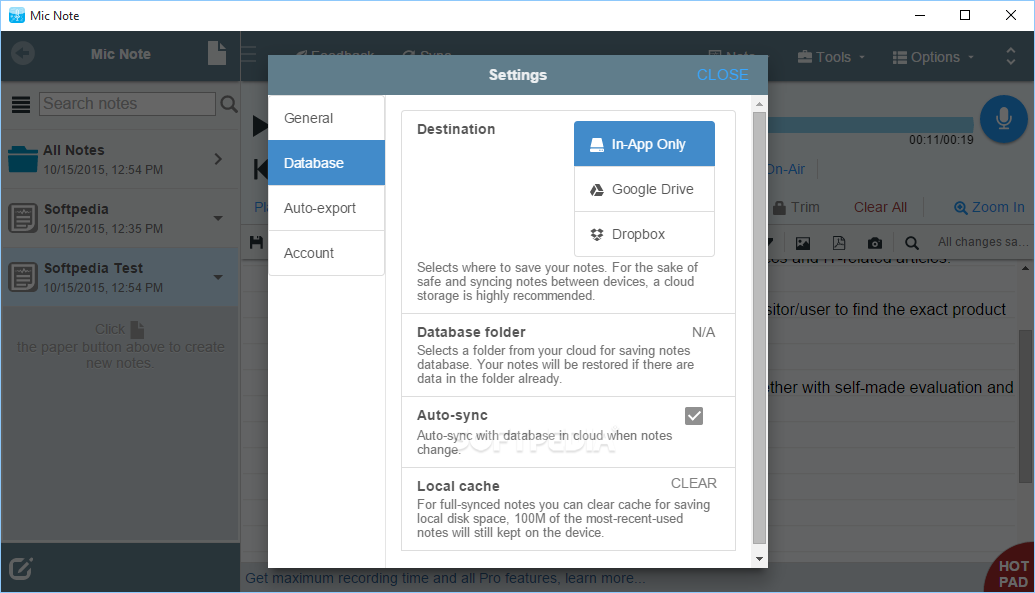Select the Softpedia note icon

pos(23,218)
